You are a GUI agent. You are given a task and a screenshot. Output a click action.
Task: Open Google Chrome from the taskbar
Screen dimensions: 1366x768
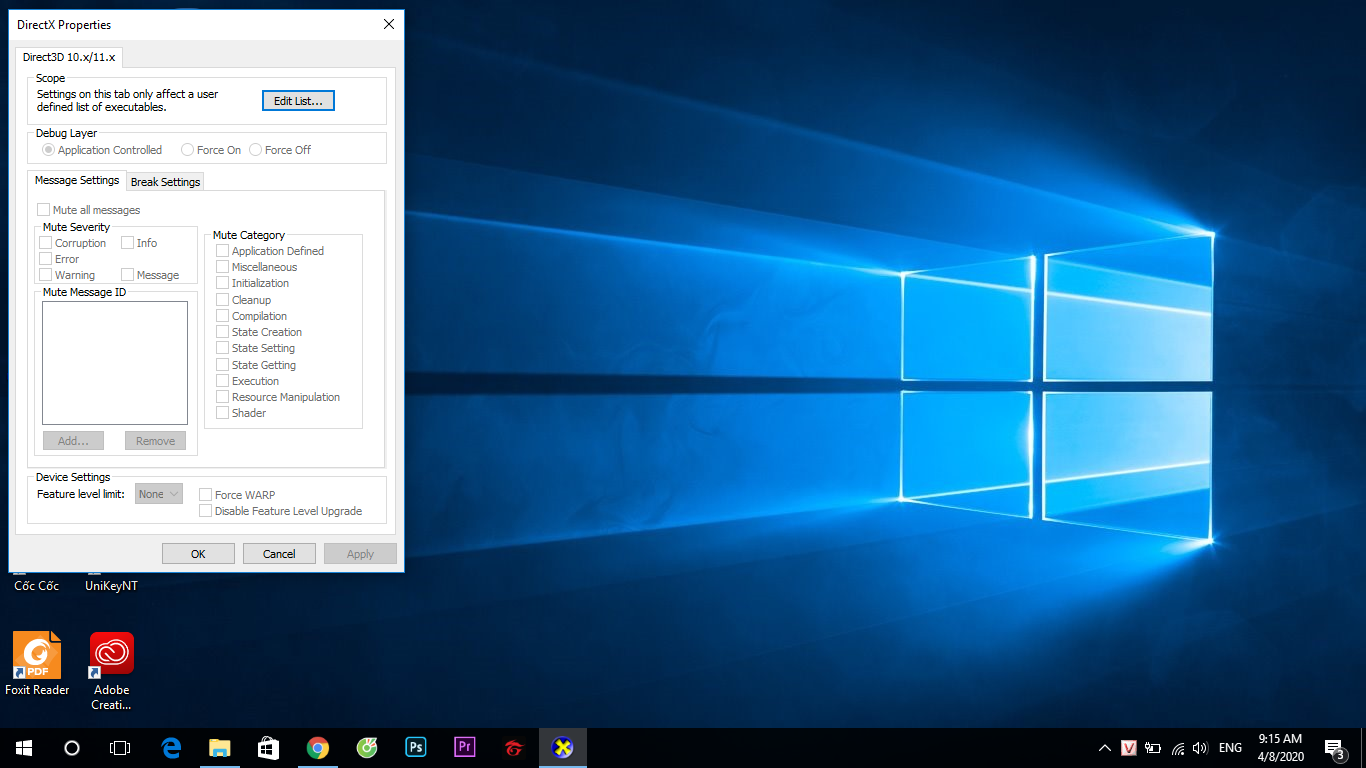click(318, 747)
